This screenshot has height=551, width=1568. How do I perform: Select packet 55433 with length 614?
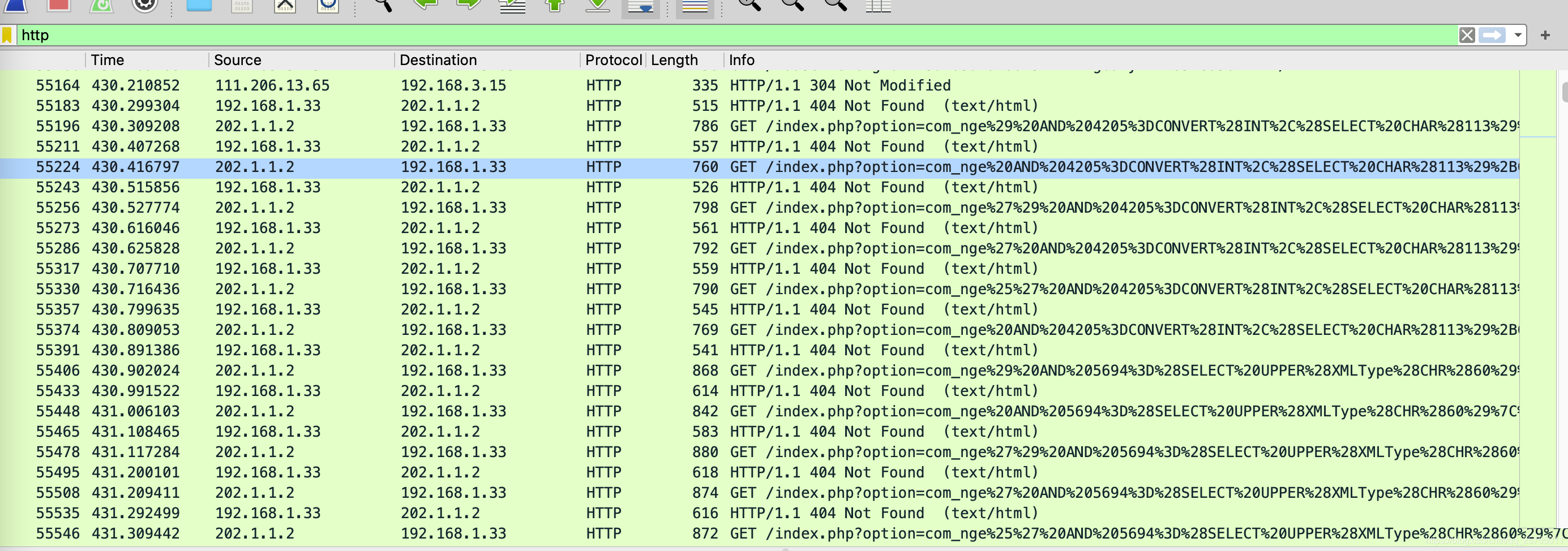[x=760, y=391]
